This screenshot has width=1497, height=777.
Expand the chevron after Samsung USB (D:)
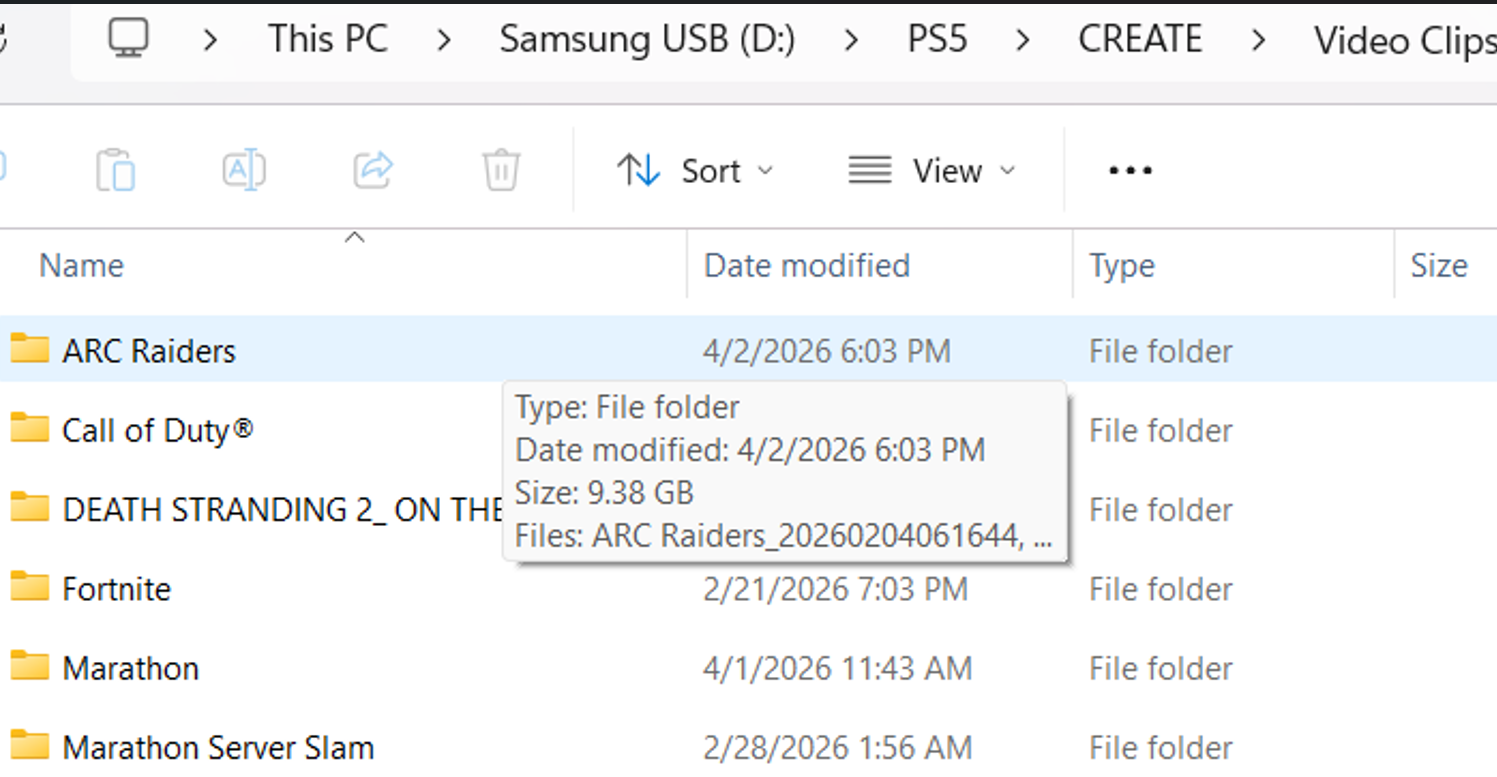pos(851,40)
